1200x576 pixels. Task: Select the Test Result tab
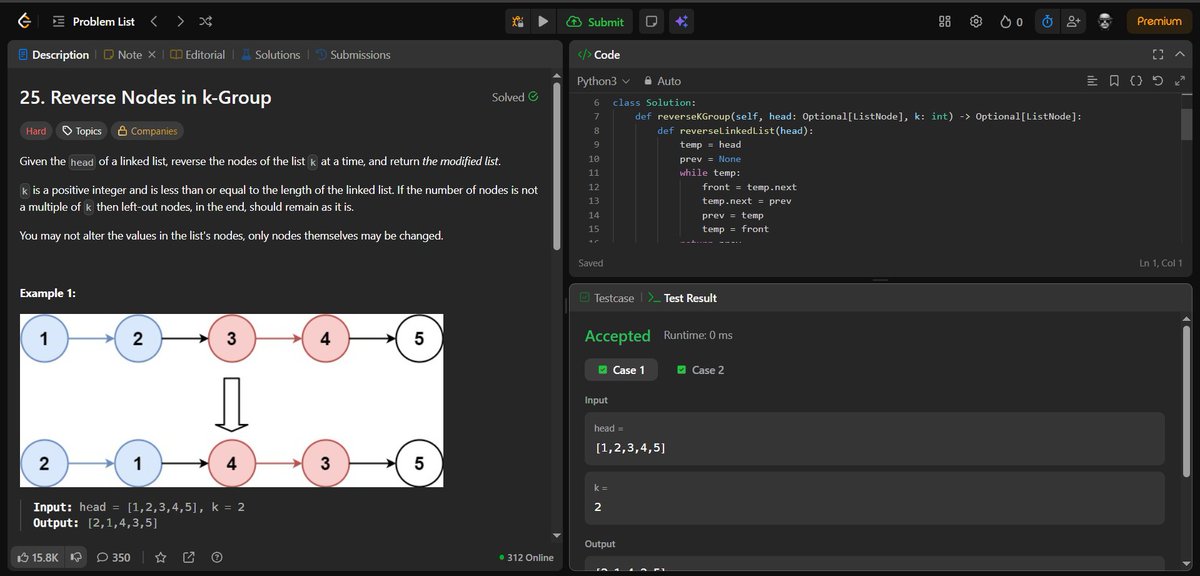coord(682,298)
